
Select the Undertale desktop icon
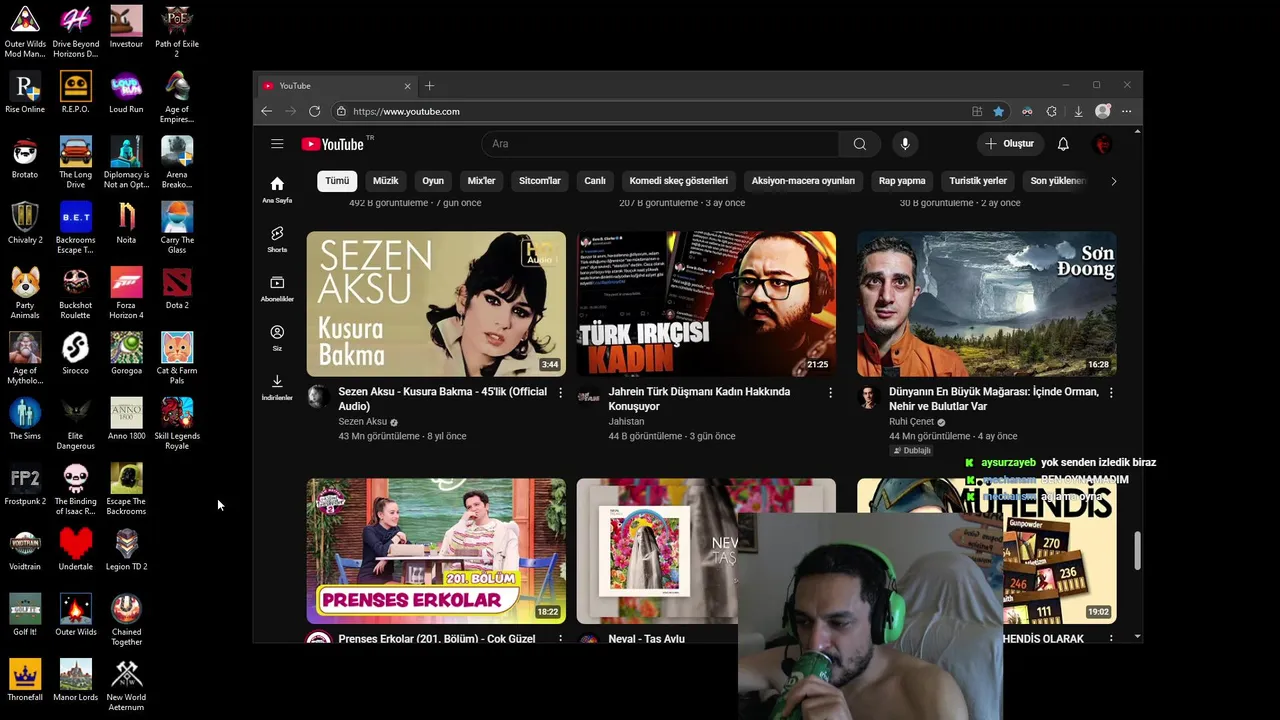pyautogui.click(x=75, y=549)
